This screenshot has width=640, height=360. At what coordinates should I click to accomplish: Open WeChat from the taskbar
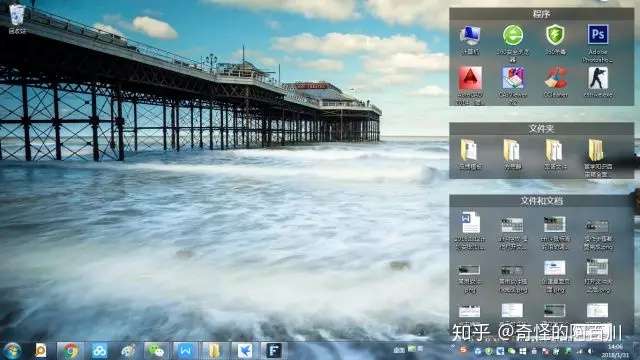pyautogui.click(x=156, y=351)
